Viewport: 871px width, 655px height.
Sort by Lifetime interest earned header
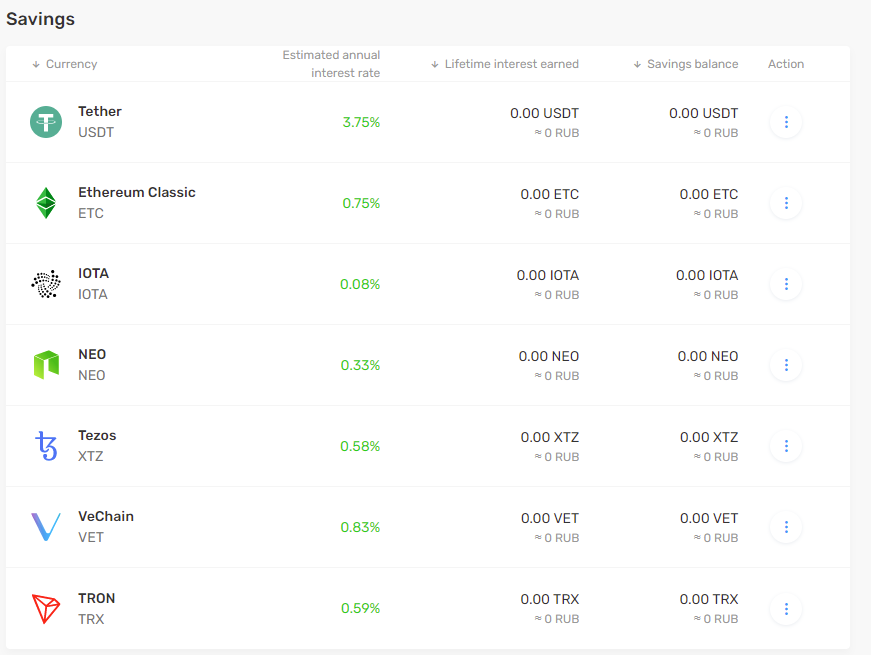pyautogui.click(x=505, y=64)
